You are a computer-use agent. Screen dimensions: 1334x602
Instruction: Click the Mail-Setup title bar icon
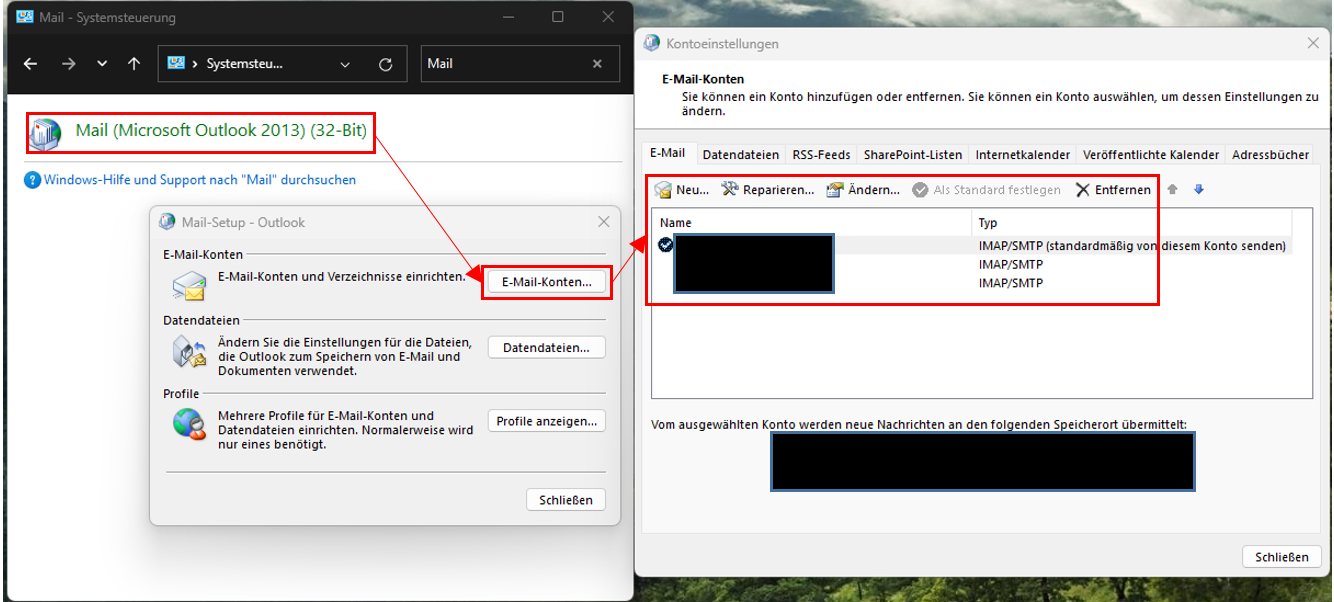click(x=166, y=222)
